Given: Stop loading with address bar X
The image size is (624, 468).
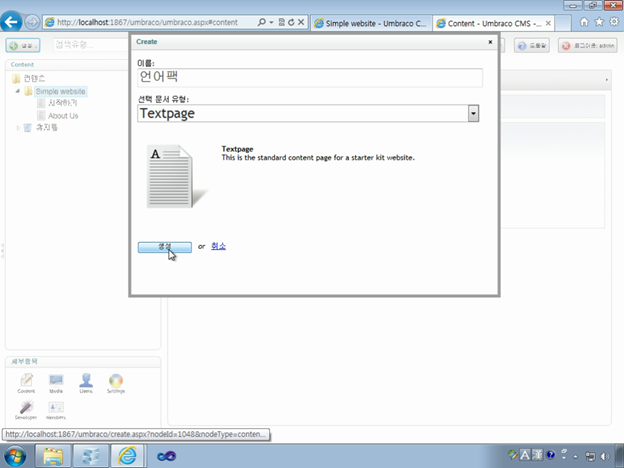Looking at the screenshot, I should (x=301, y=22).
